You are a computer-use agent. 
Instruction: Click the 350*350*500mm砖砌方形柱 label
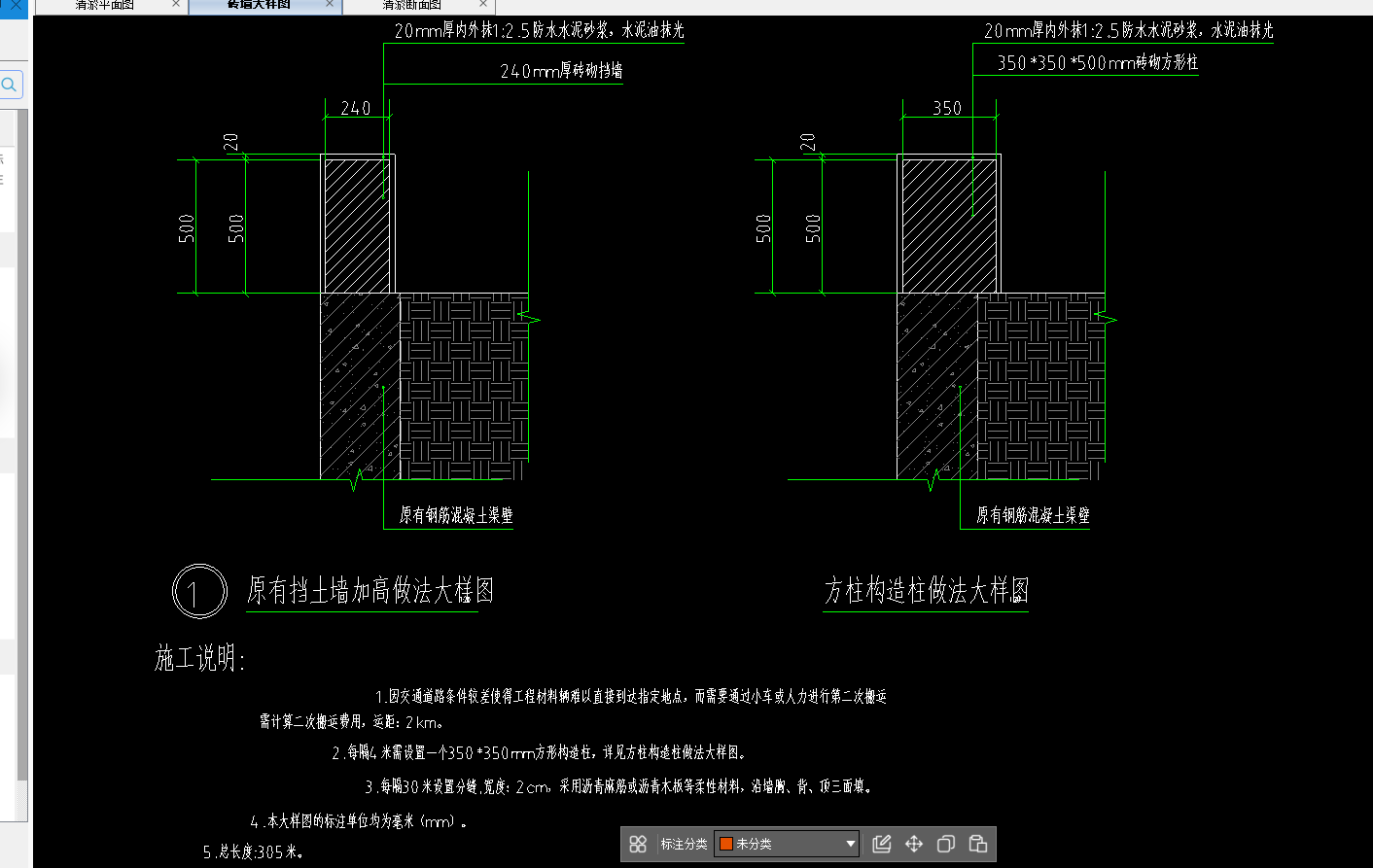pyautogui.click(x=1098, y=62)
